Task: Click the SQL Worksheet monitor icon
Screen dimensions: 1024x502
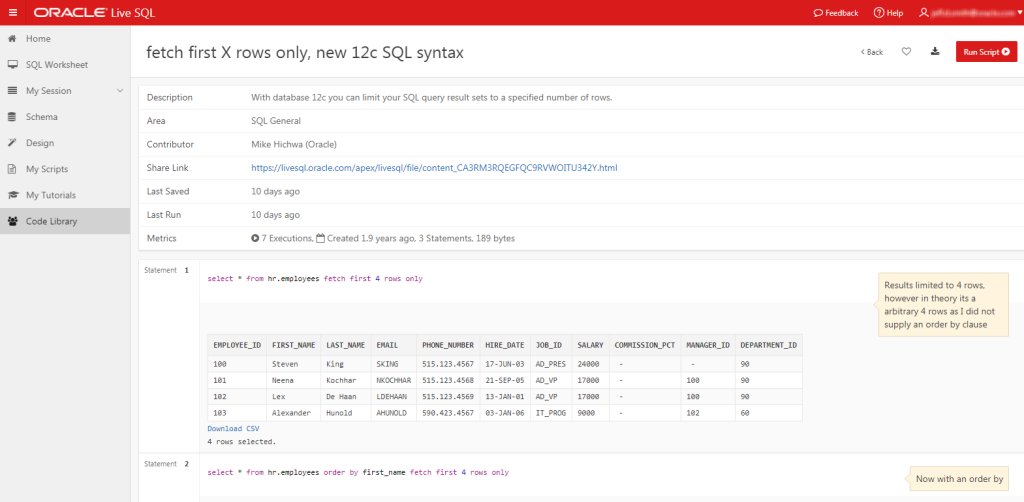Action: click(x=12, y=65)
